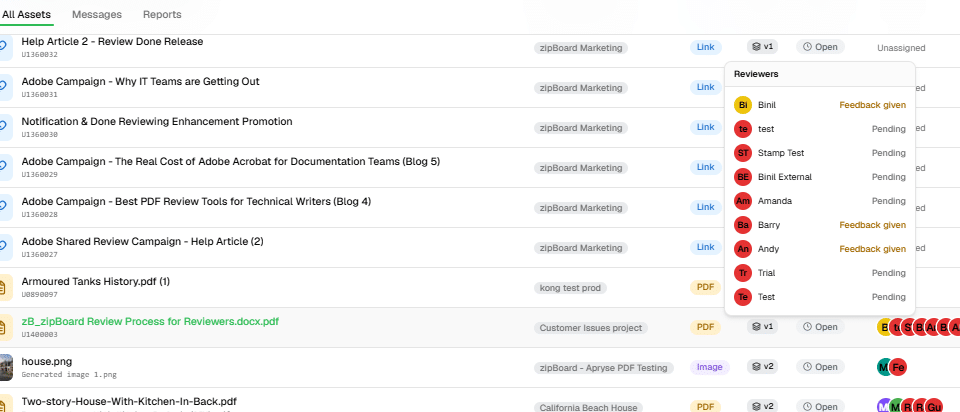Click Barry's Feedback given status
960x412 pixels.
click(x=872, y=225)
